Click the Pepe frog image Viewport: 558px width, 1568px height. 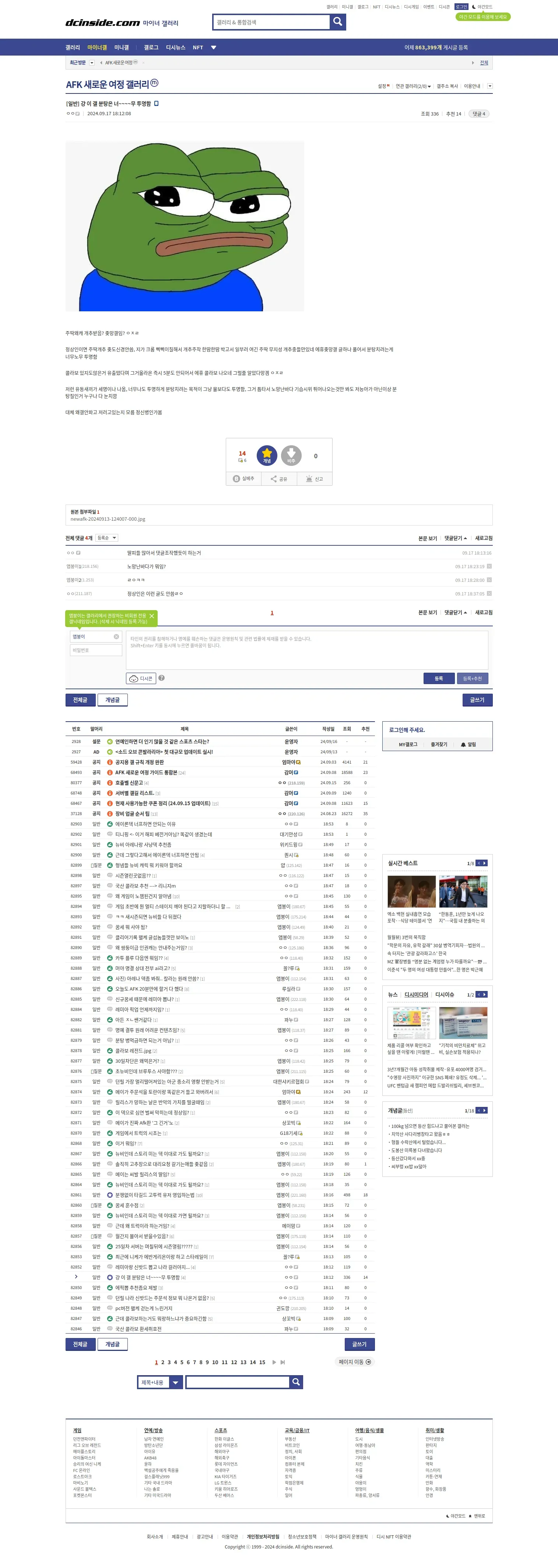(185, 226)
